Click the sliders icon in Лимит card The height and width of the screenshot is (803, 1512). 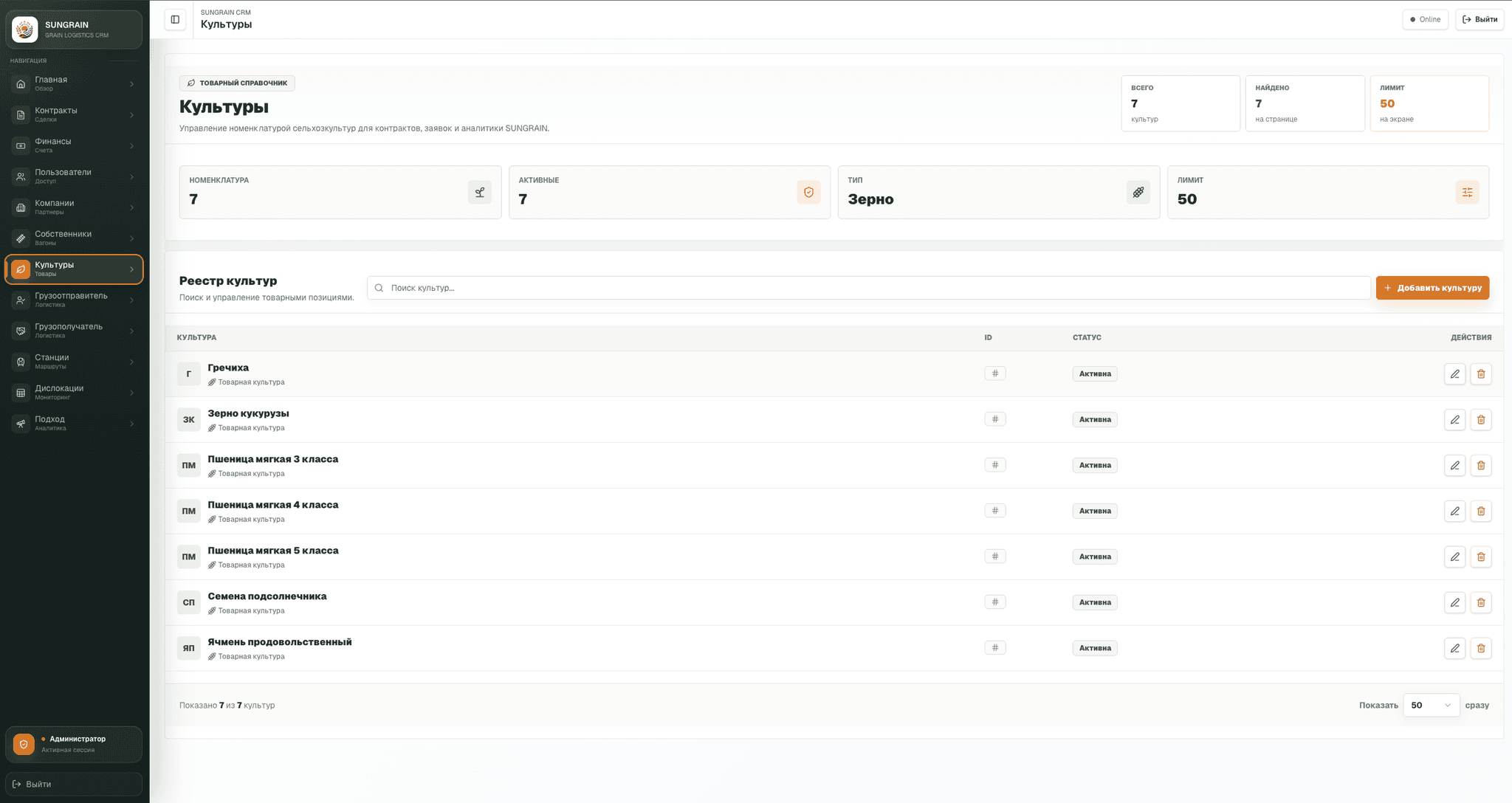[1467, 193]
